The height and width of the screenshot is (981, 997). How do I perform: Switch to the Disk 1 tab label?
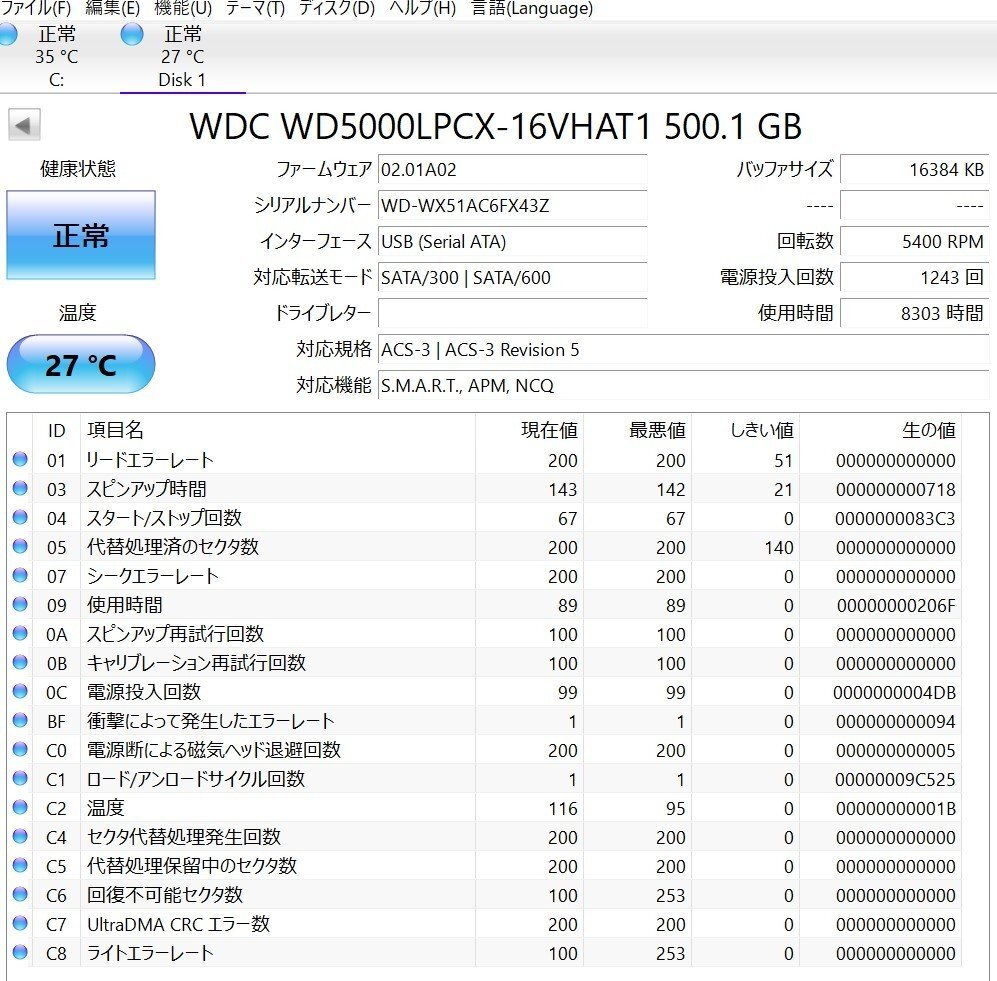click(x=182, y=80)
